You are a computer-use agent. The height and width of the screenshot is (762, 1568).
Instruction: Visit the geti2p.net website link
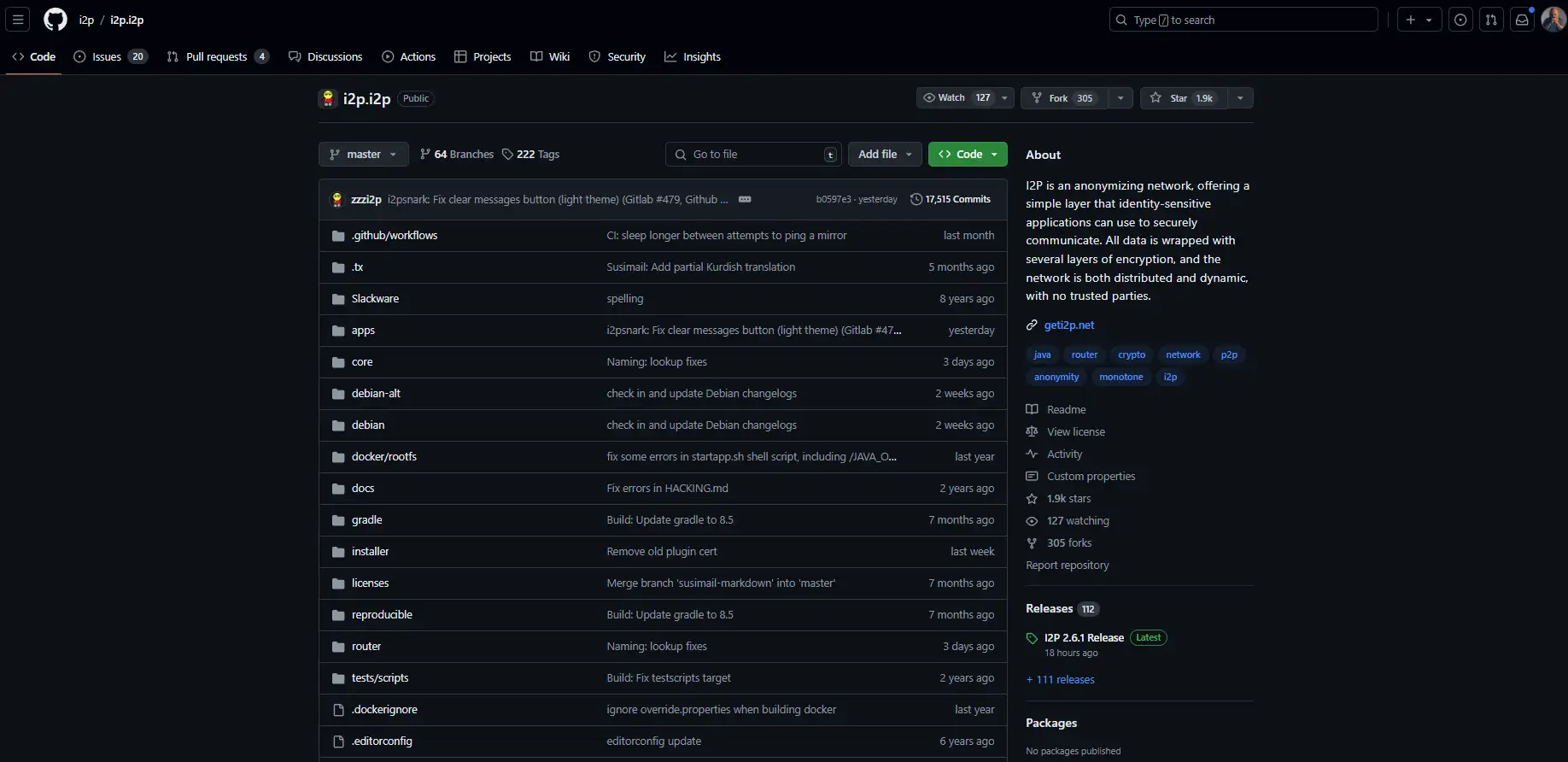tap(1069, 325)
